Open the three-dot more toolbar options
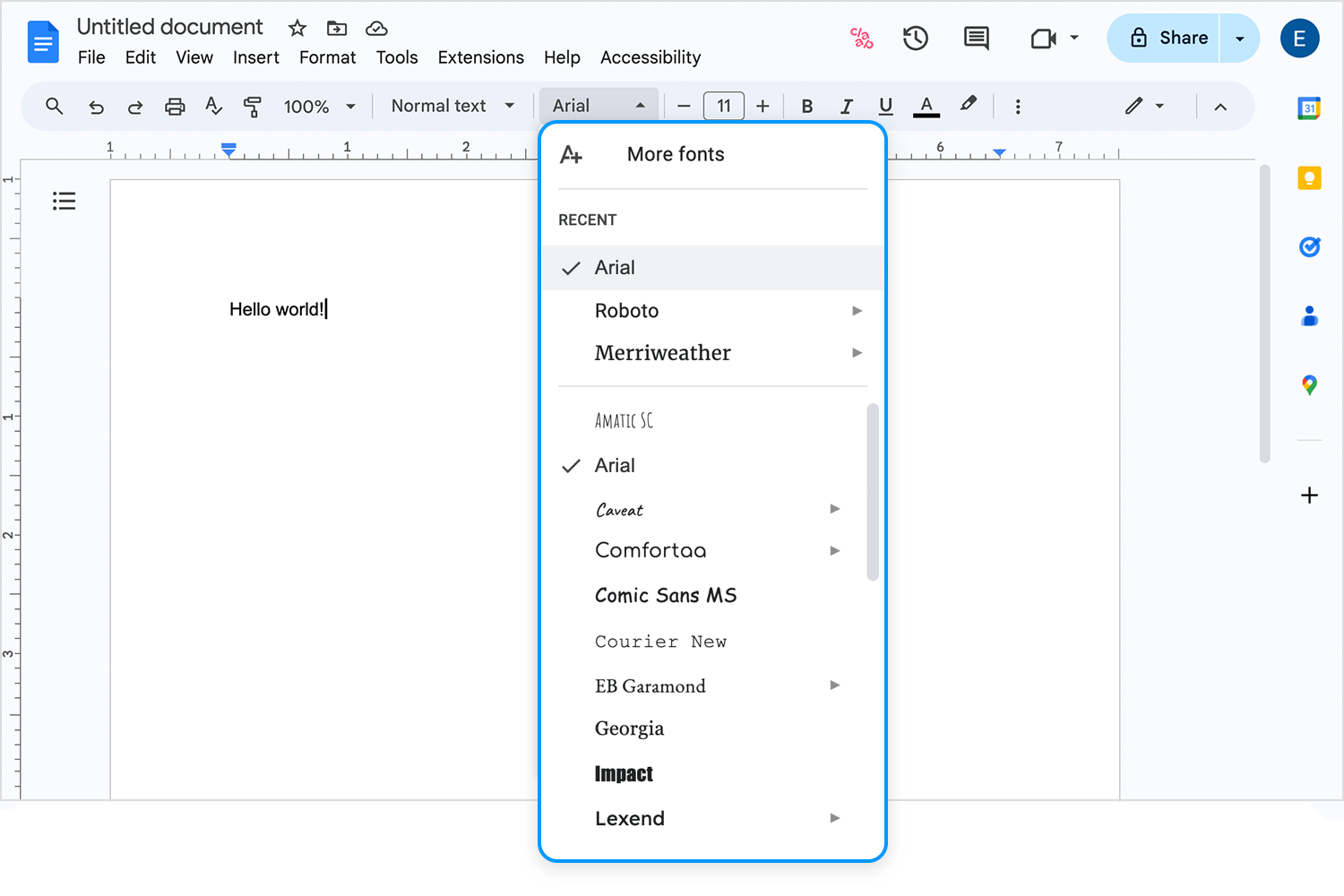Image resolution: width=1344 pixels, height=896 pixels. click(x=1018, y=107)
